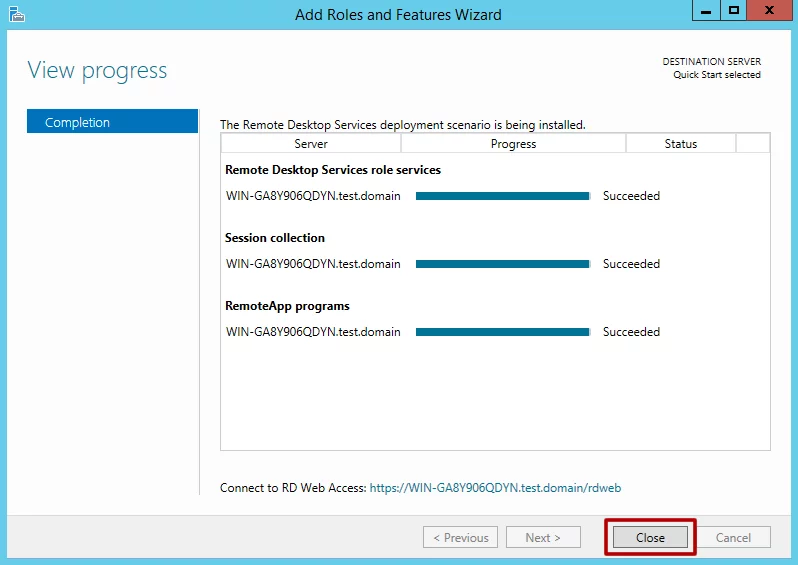
Task: Click the Session collection progress bar
Action: coord(502,264)
